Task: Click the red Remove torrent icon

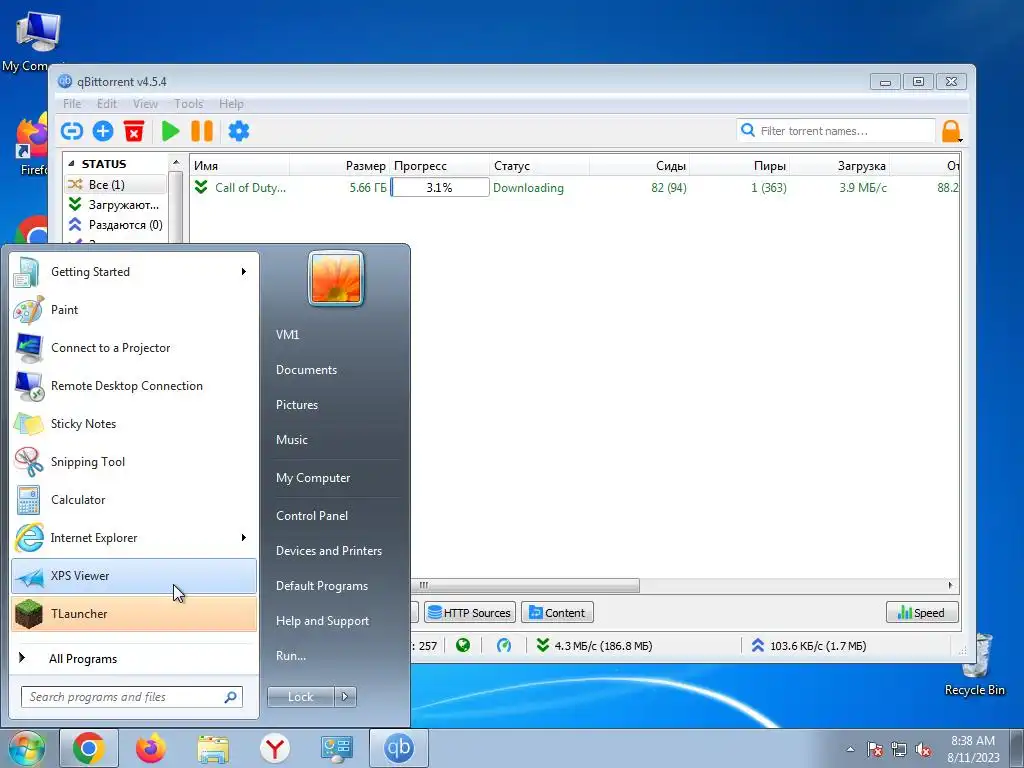Action: pos(134,131)
